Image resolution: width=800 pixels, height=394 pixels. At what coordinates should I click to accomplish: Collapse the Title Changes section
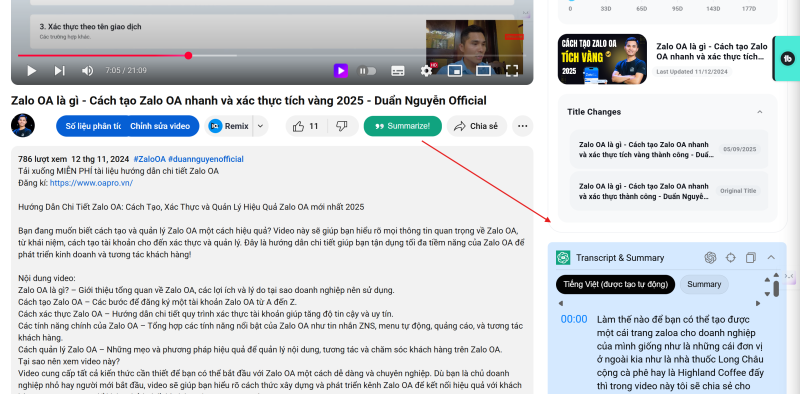click(760, 112)
